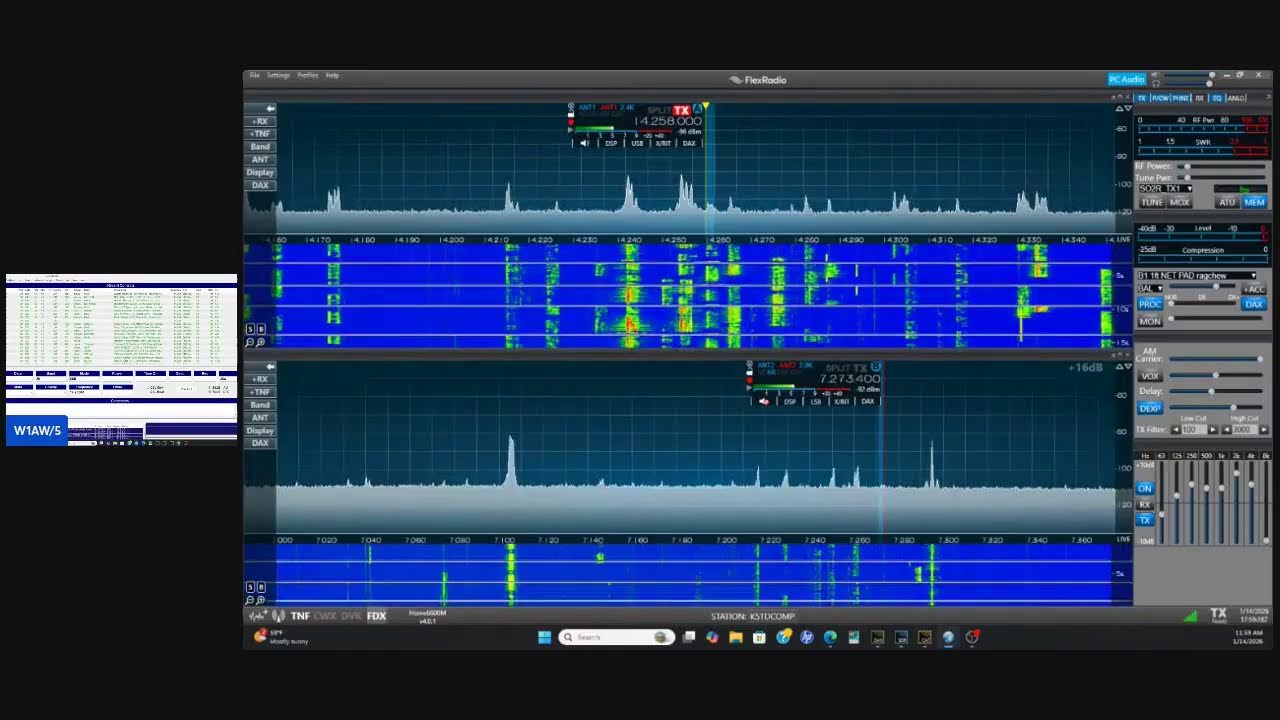Turn the equalizer ON button off

(x=1145, y=488)
